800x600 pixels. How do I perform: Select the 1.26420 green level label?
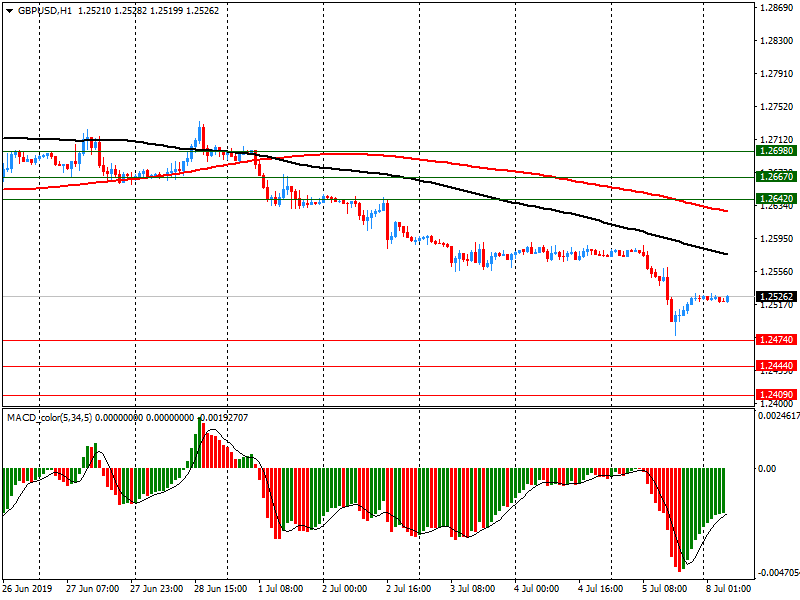(776, 199)
